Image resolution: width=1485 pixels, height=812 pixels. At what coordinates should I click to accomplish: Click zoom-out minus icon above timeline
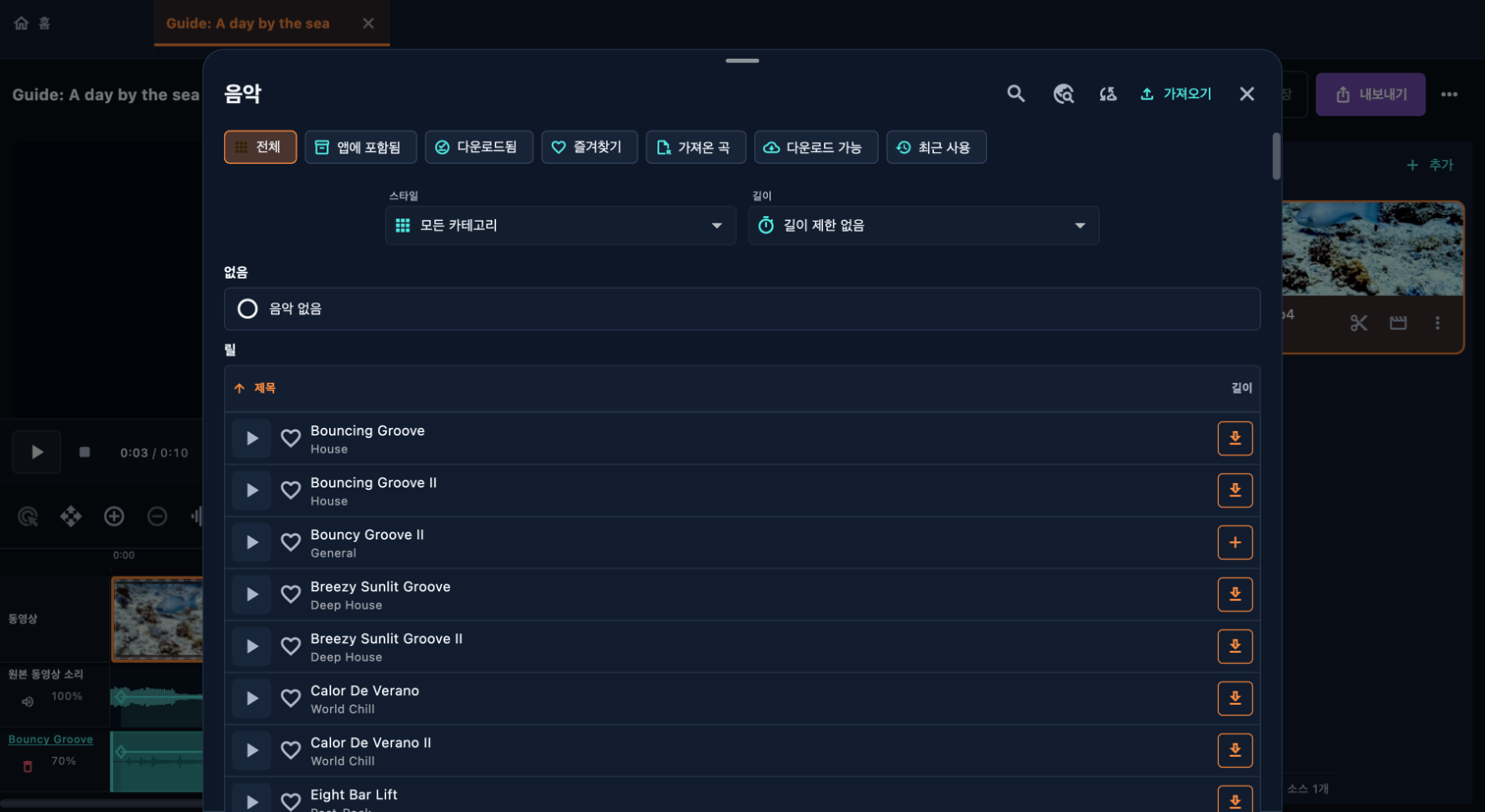point(157,515)
